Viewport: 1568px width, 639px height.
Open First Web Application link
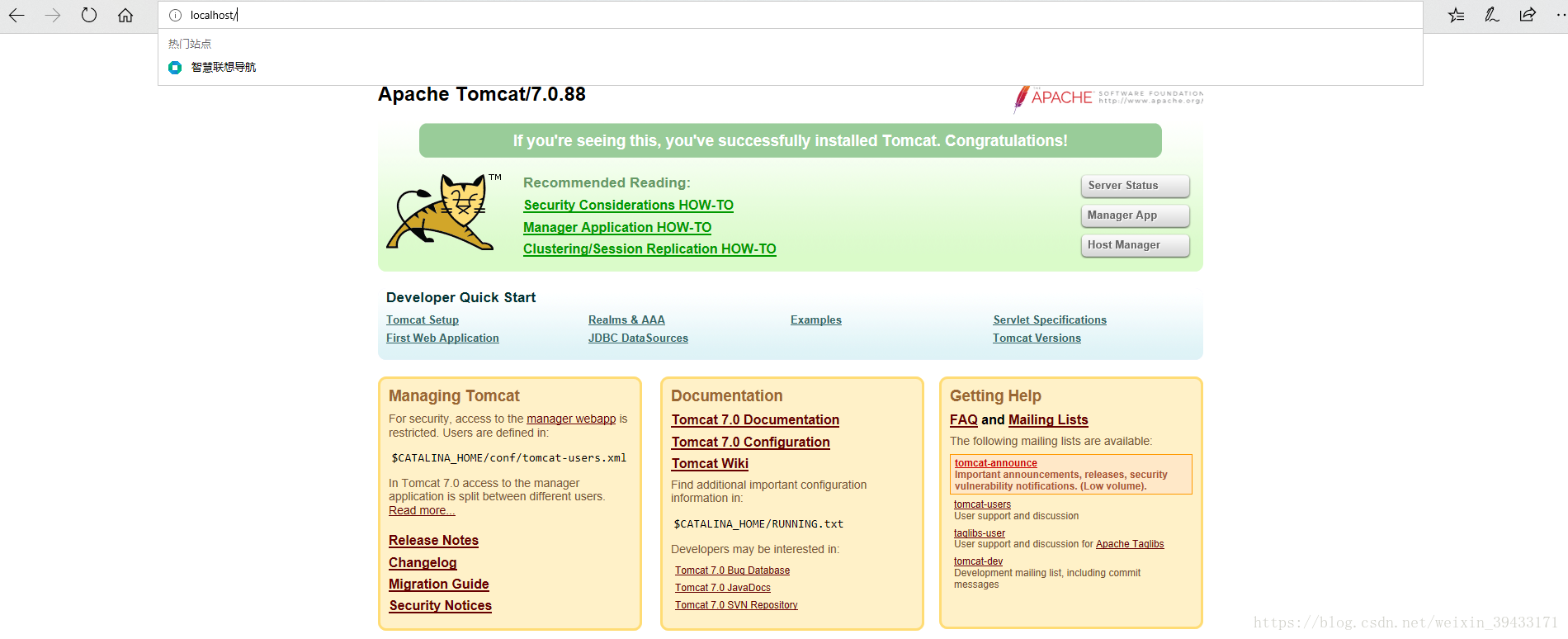tap(442, 338)
